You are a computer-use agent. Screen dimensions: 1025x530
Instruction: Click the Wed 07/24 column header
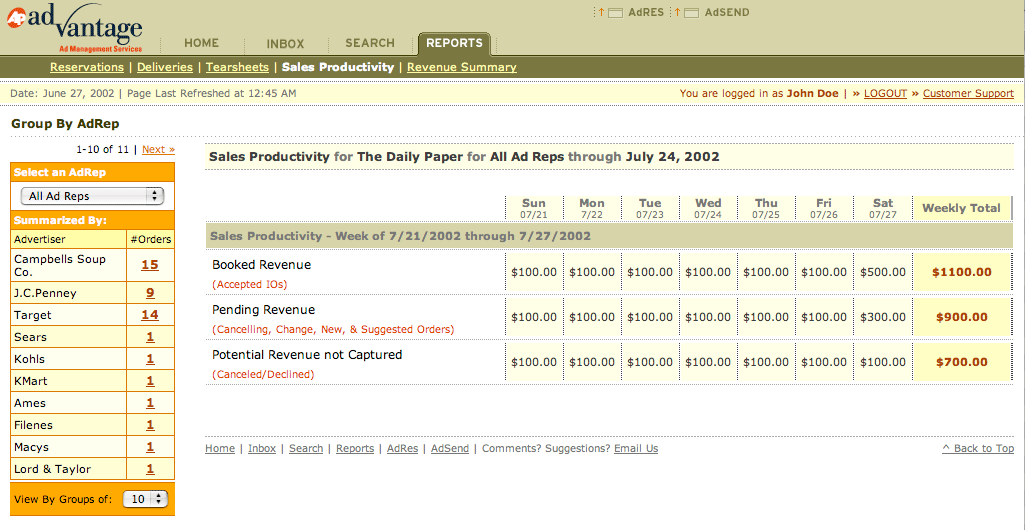(708, 208)
